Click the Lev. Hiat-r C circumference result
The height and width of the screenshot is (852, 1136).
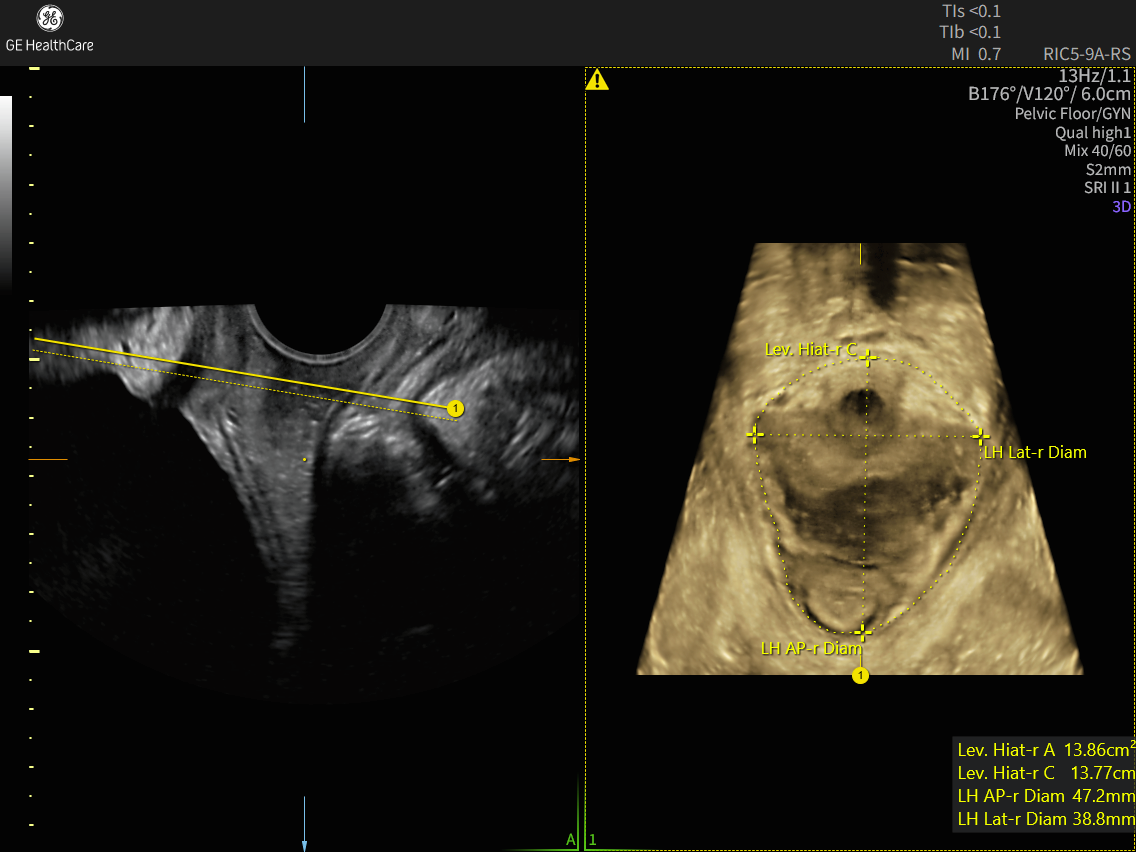click(x=1044, y=773)
